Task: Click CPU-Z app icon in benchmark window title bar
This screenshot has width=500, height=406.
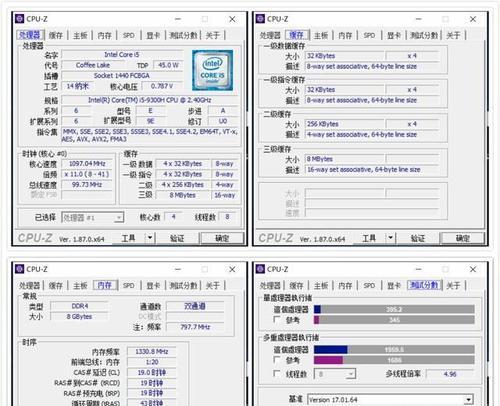Action: [x=260, y=269]
